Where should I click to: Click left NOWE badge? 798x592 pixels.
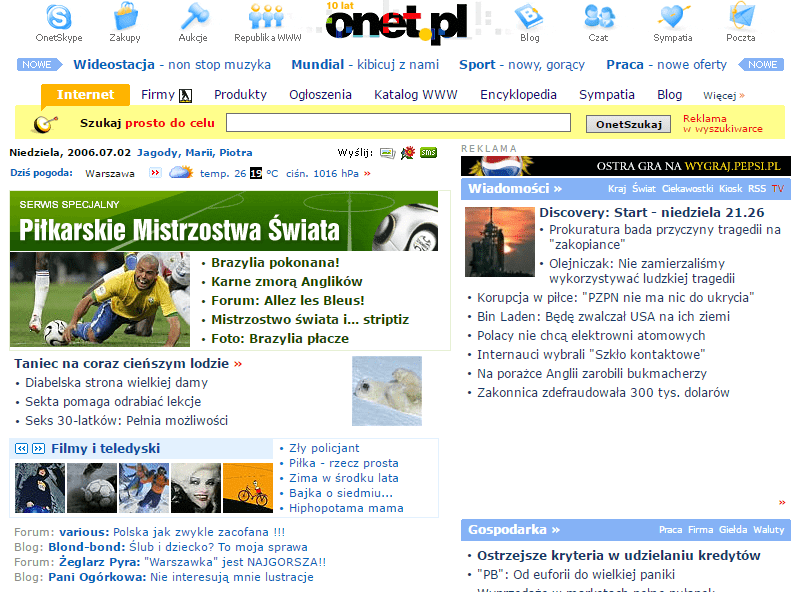point(40,65)
